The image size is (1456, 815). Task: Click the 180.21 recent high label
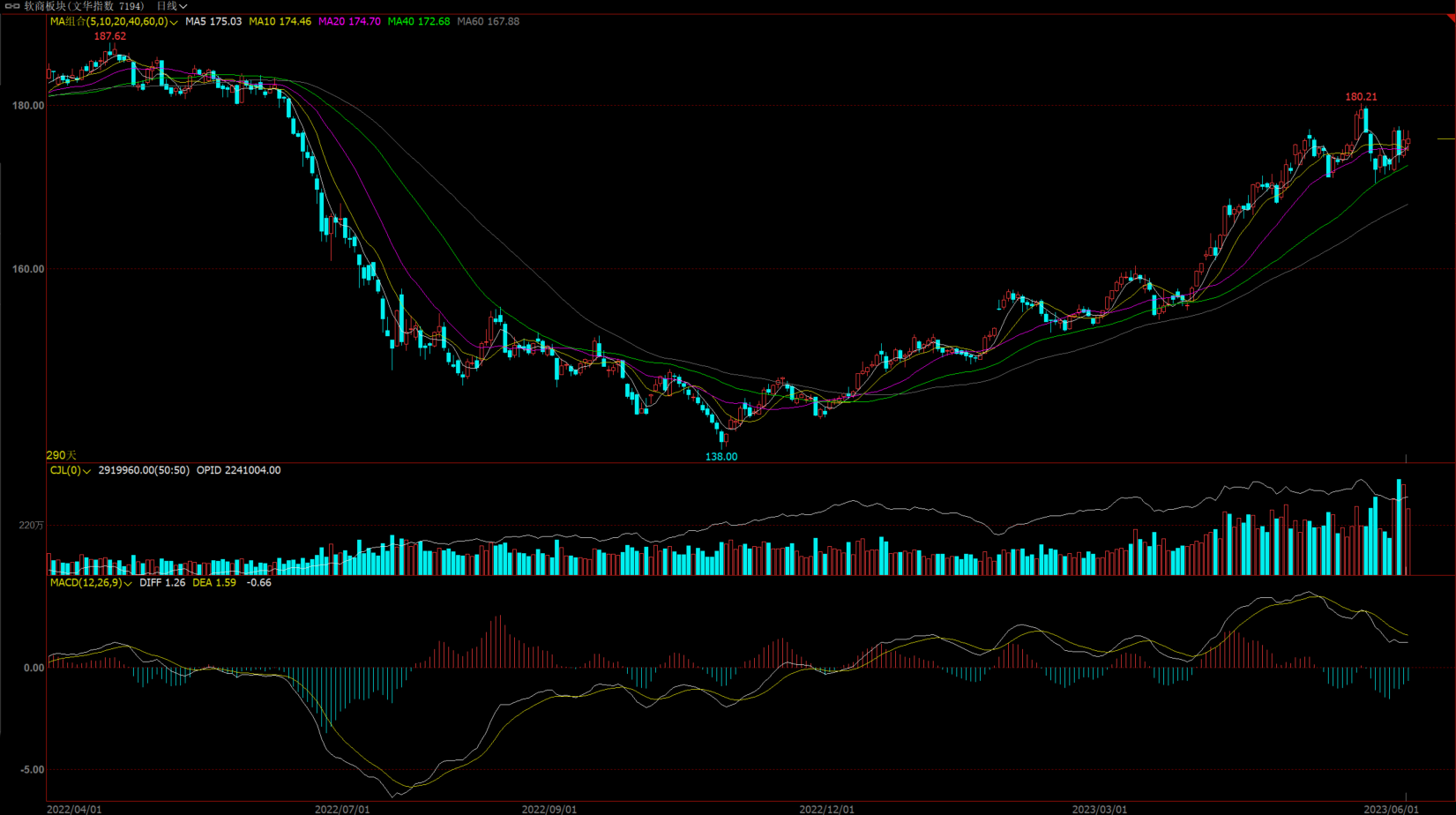coord(1361,97)
